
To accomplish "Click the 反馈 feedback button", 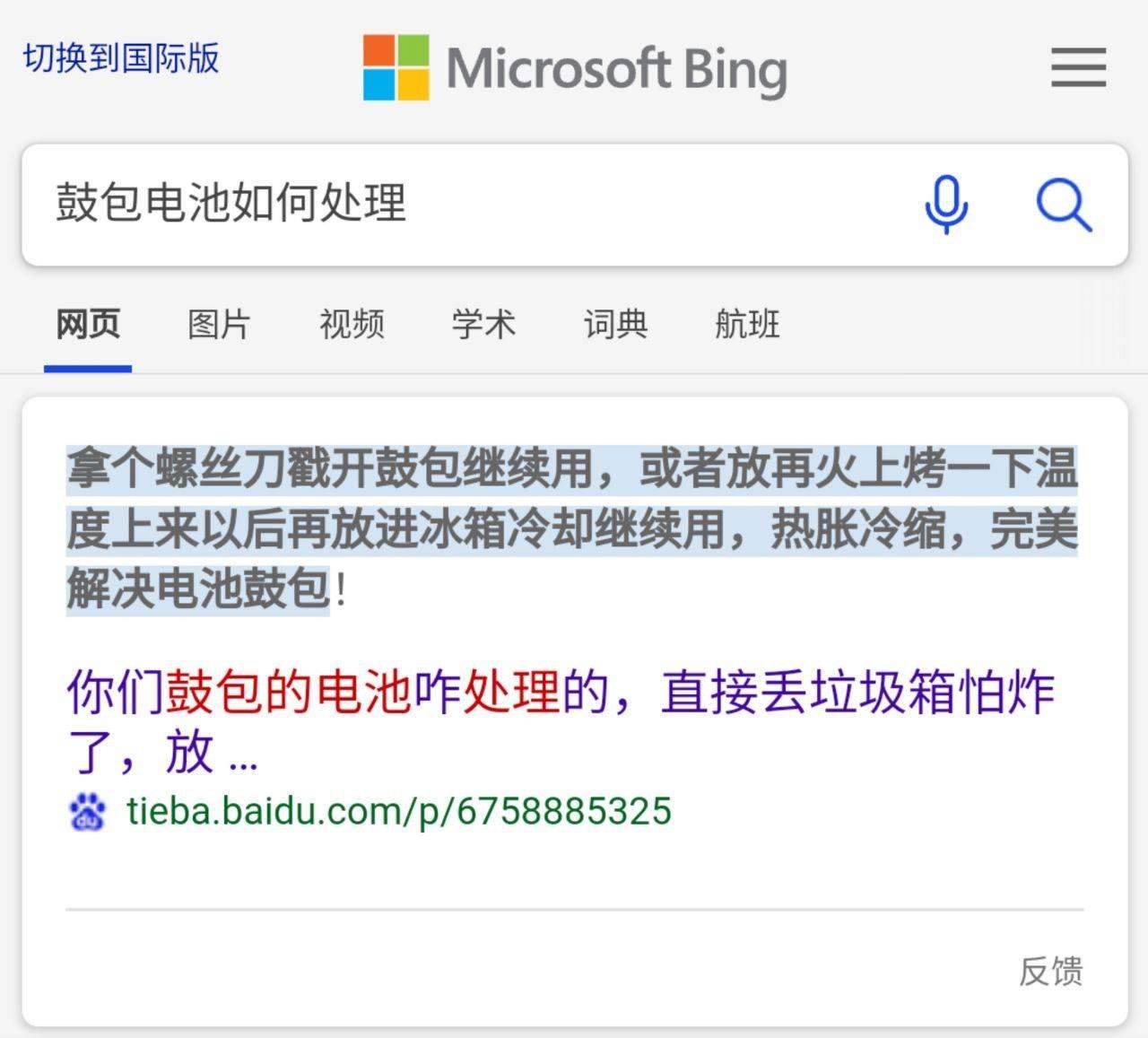I will pyautogui.click(x=1050, y=971).
